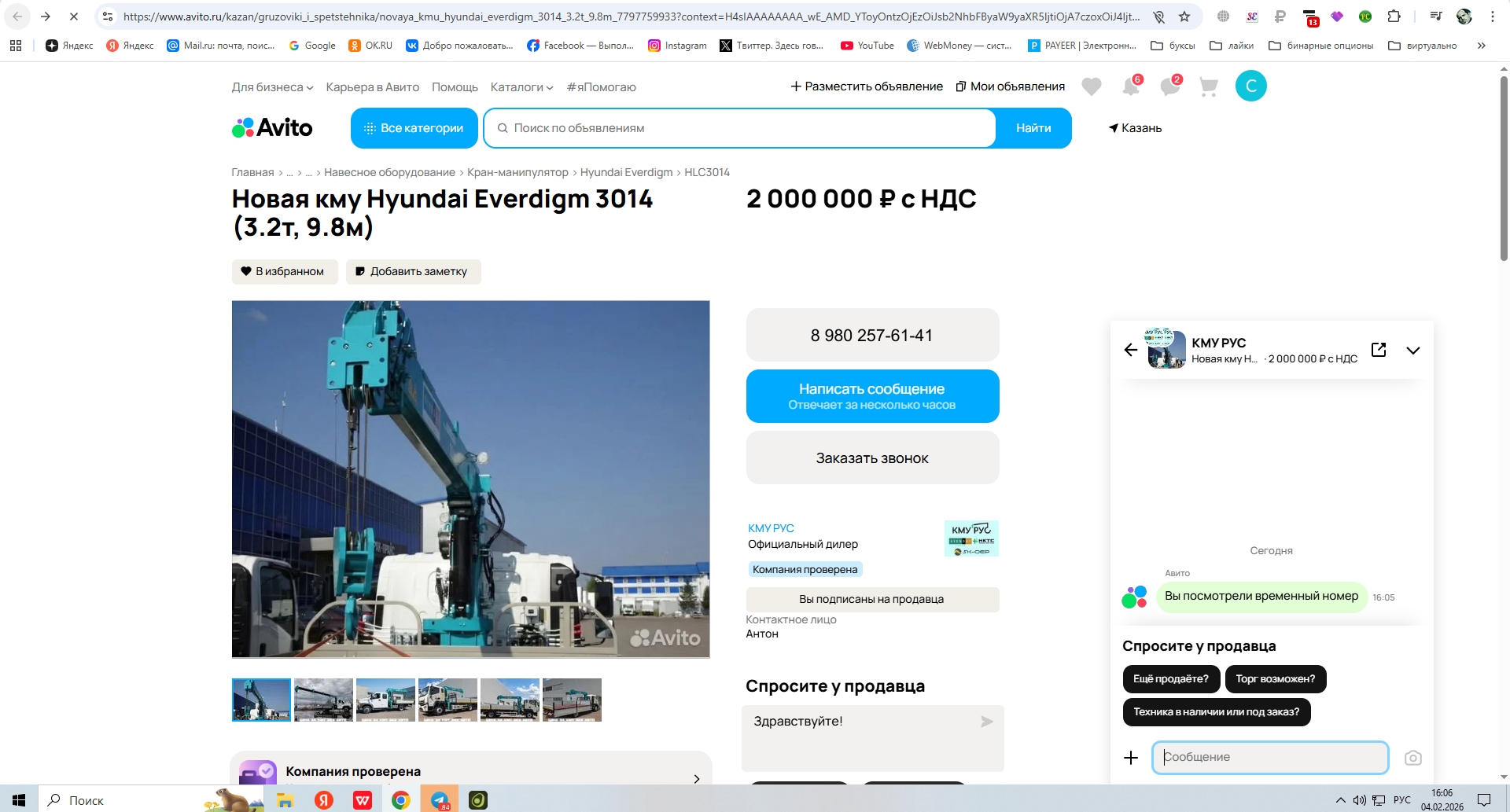Open the Instagram bookmark
The width and height of the screenshot is (1510, 812).
click(x=677, y=46)
